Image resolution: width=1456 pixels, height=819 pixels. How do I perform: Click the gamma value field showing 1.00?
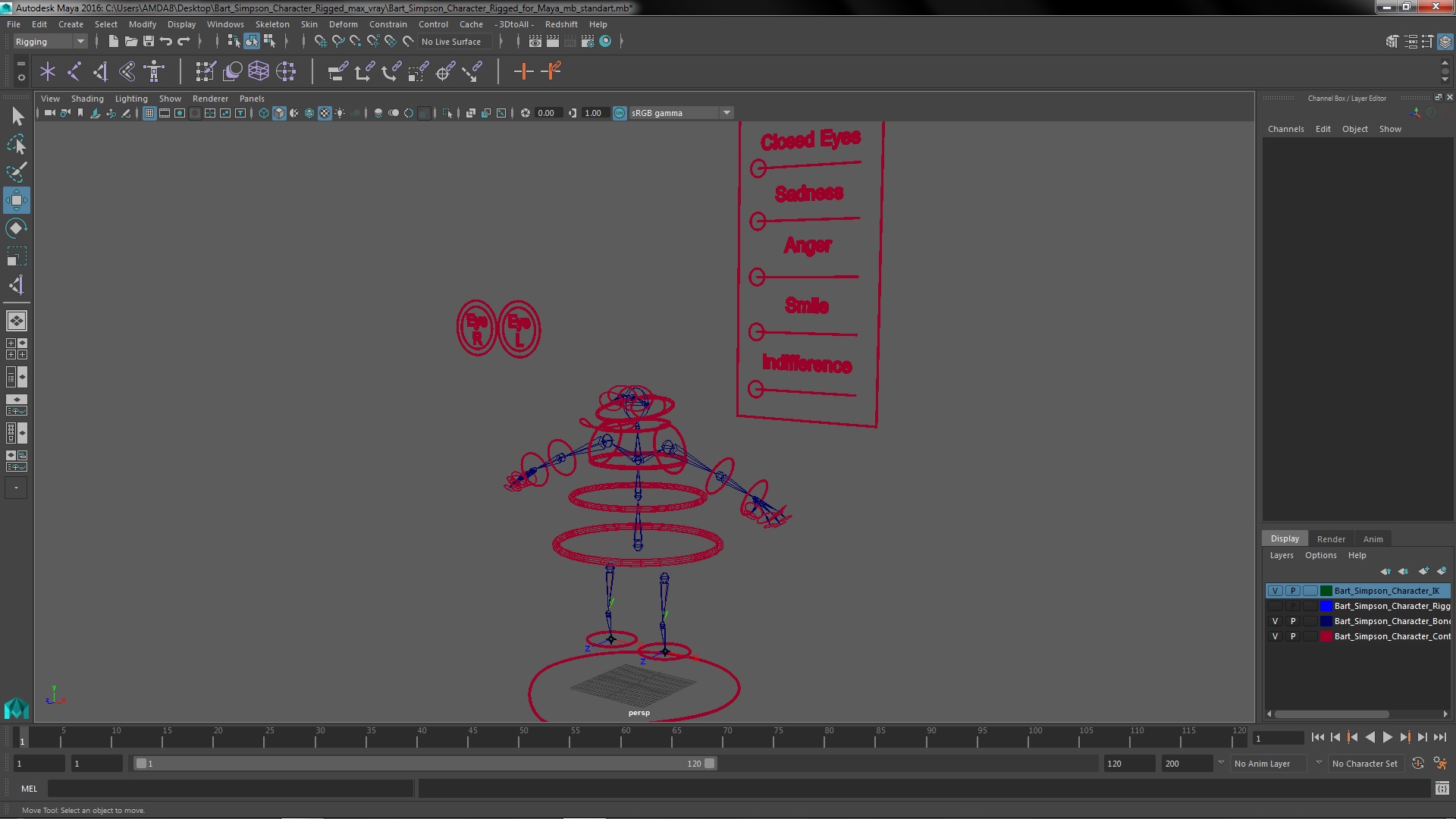[x=595, y=113]
